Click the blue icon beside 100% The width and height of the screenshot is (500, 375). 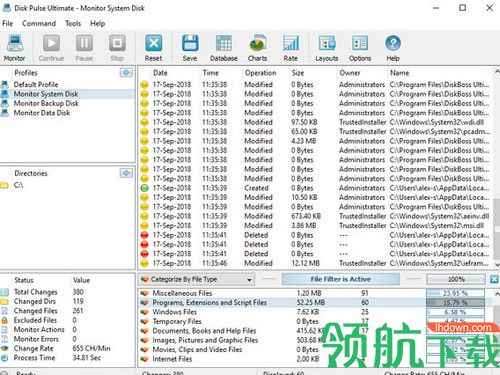[x=494, y=279]
